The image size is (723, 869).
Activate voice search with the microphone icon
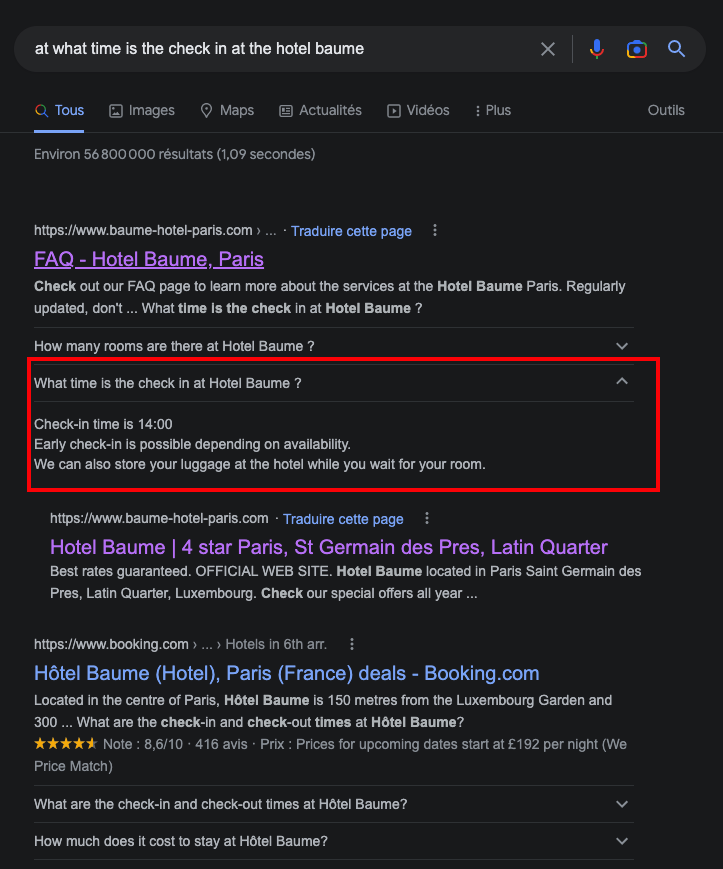click(x=596, y=48)
